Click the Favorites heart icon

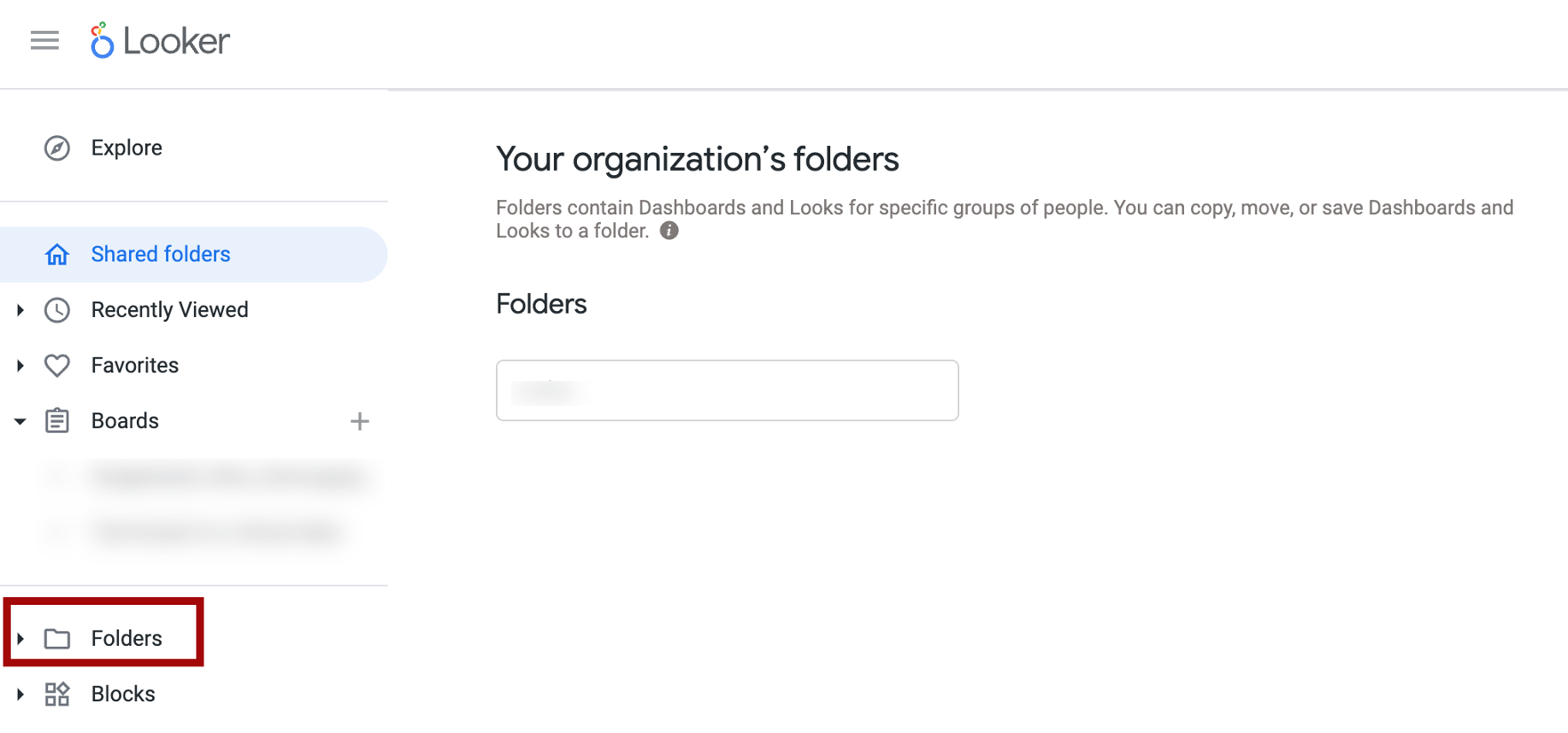pyautogui.click(x=57, y=365)
